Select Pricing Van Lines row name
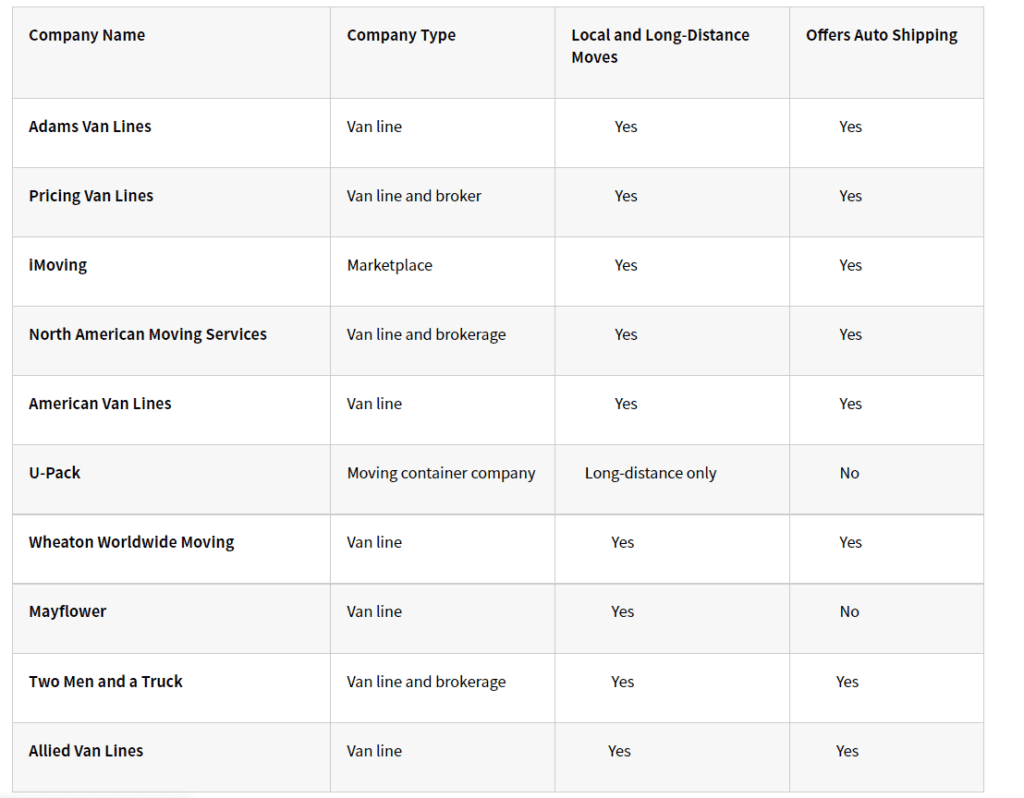This screenshot has width=1024, height=798. pyautogui.click(x=91, y=196)
